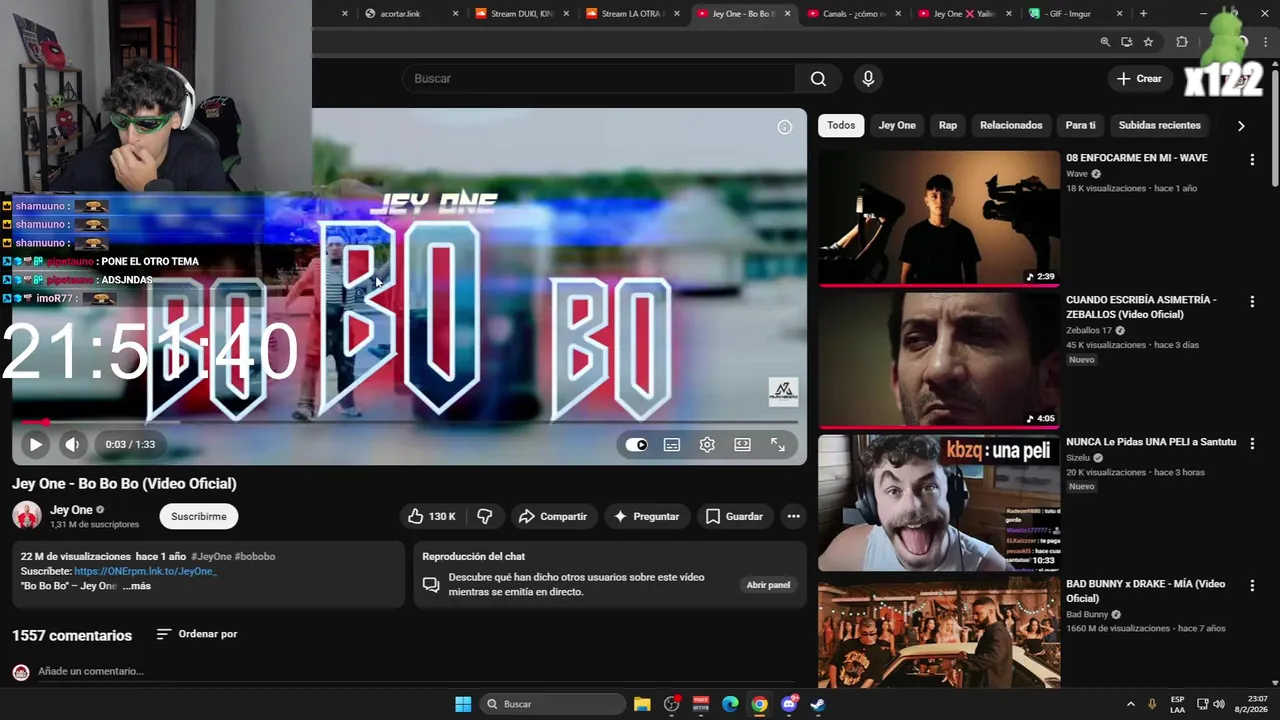
Task: Click the taskbar volume speaker icon
Action: click(x=1219, y=704)
